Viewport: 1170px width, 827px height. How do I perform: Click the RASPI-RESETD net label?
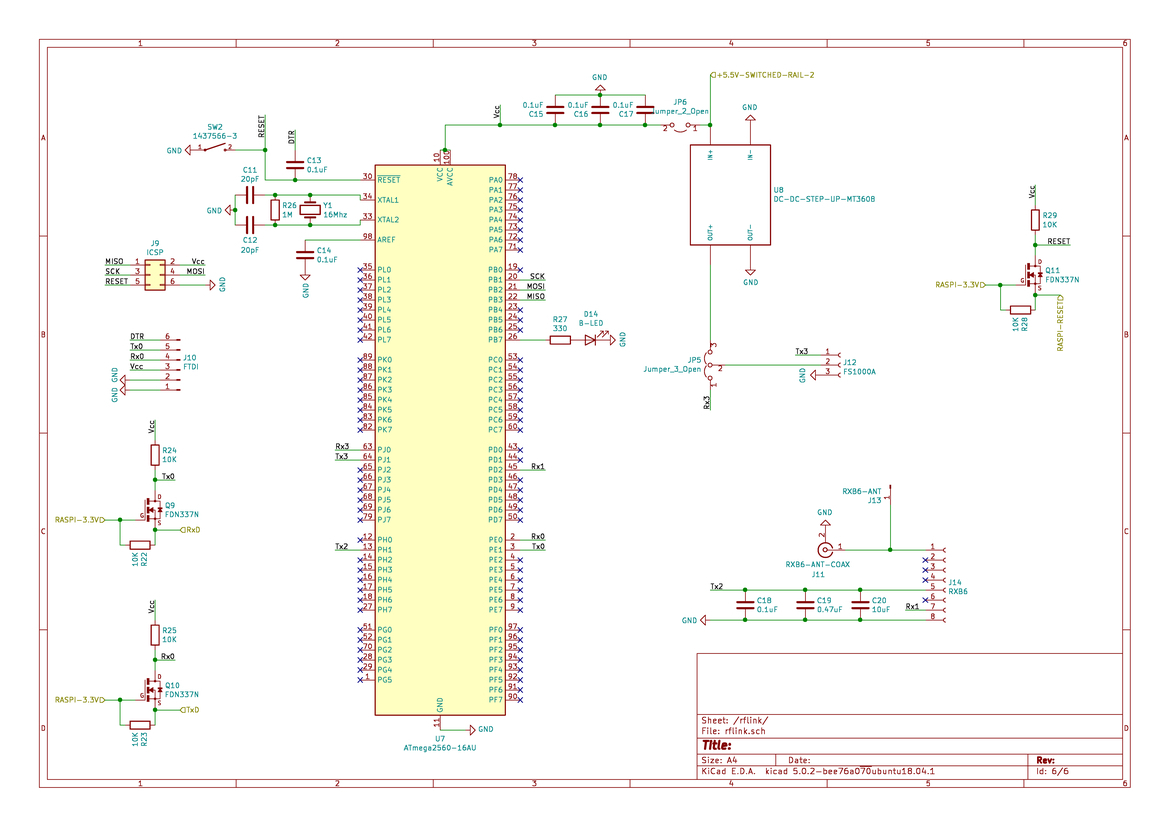coord(1060,323)
